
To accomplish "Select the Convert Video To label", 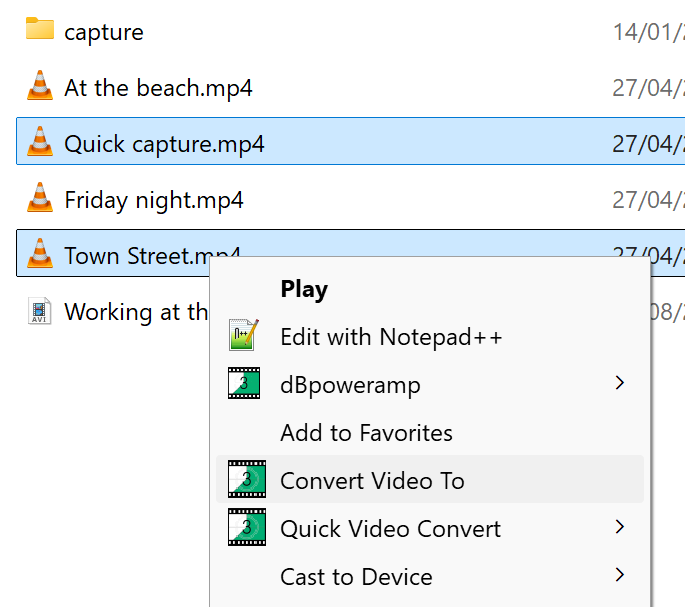I will click(372, 481).
